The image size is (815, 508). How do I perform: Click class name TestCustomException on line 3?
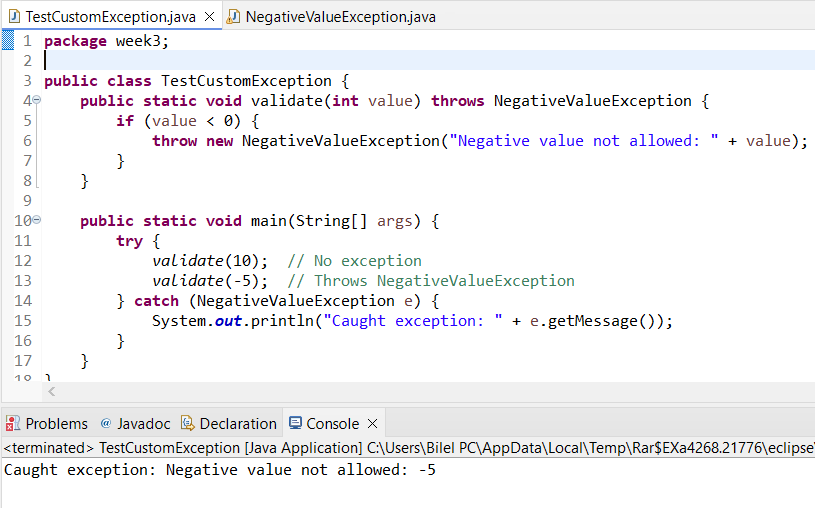pos(246,81)
